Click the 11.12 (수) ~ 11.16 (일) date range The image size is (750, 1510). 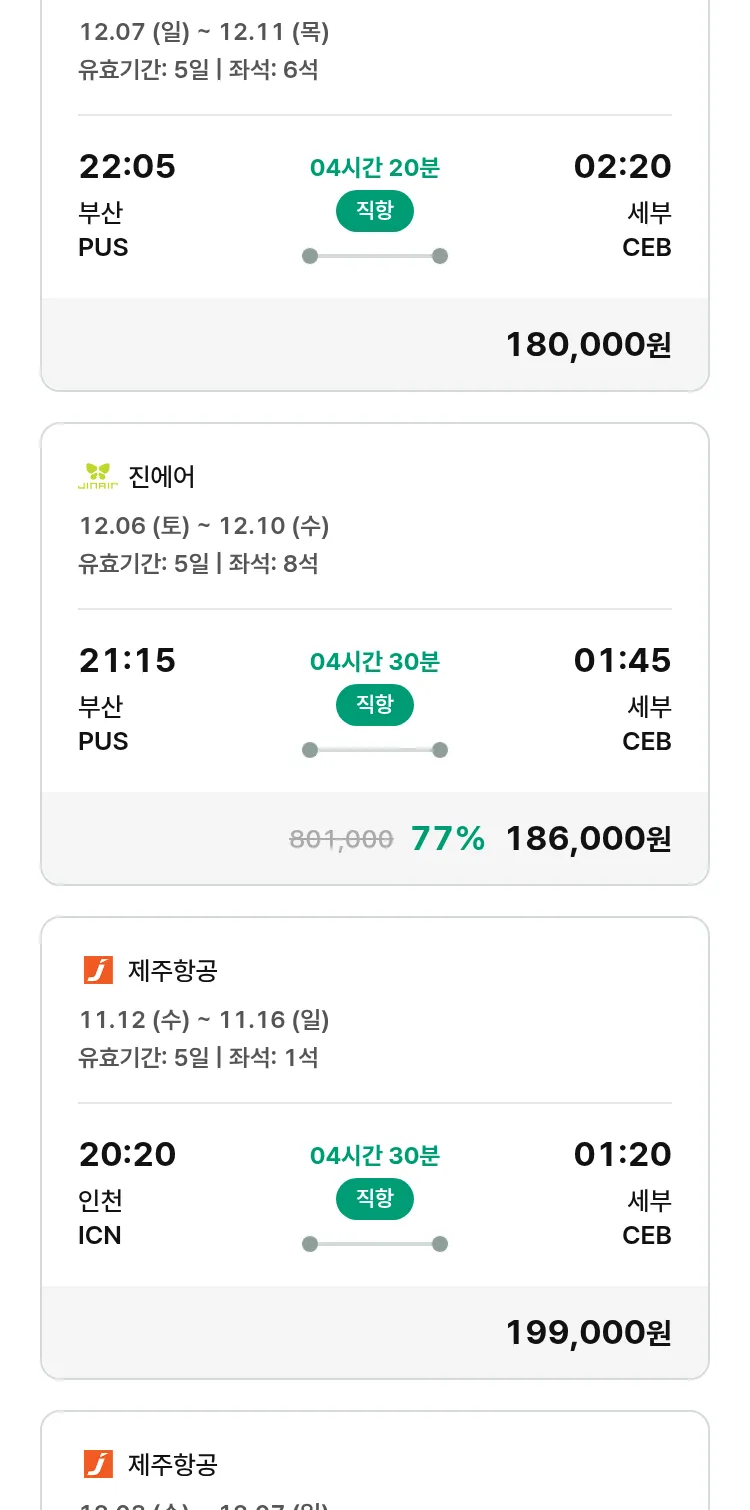204,1020
